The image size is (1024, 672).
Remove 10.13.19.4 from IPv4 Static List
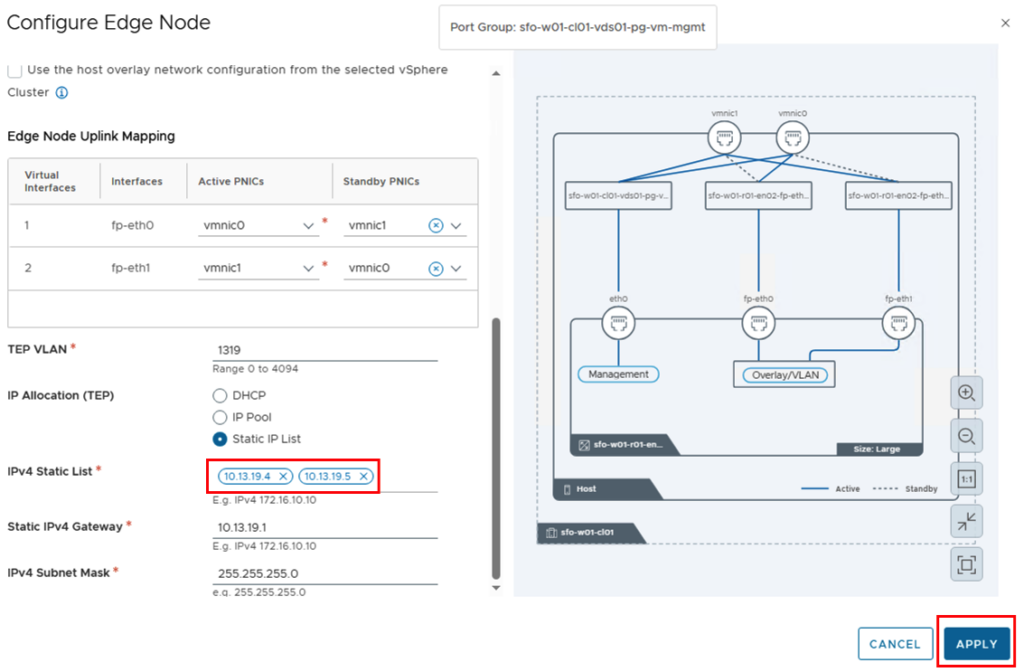(283, 476)
